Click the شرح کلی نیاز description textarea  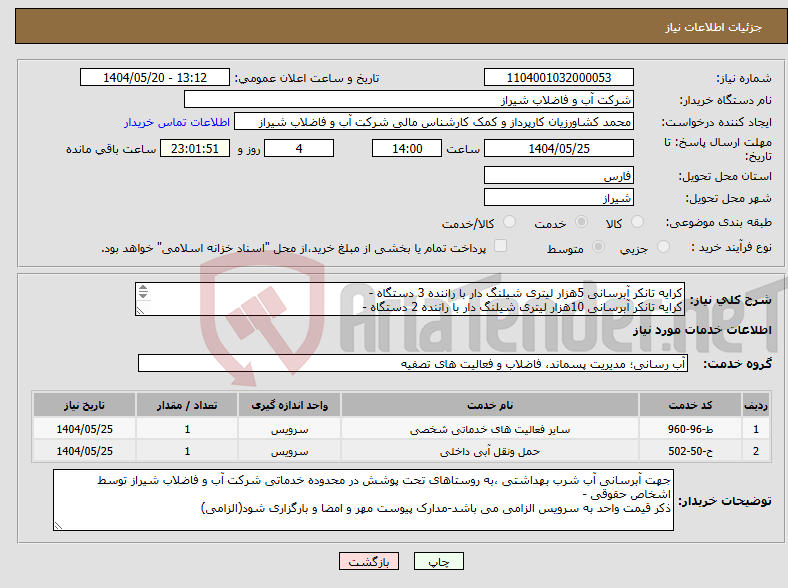pos(410,299)
